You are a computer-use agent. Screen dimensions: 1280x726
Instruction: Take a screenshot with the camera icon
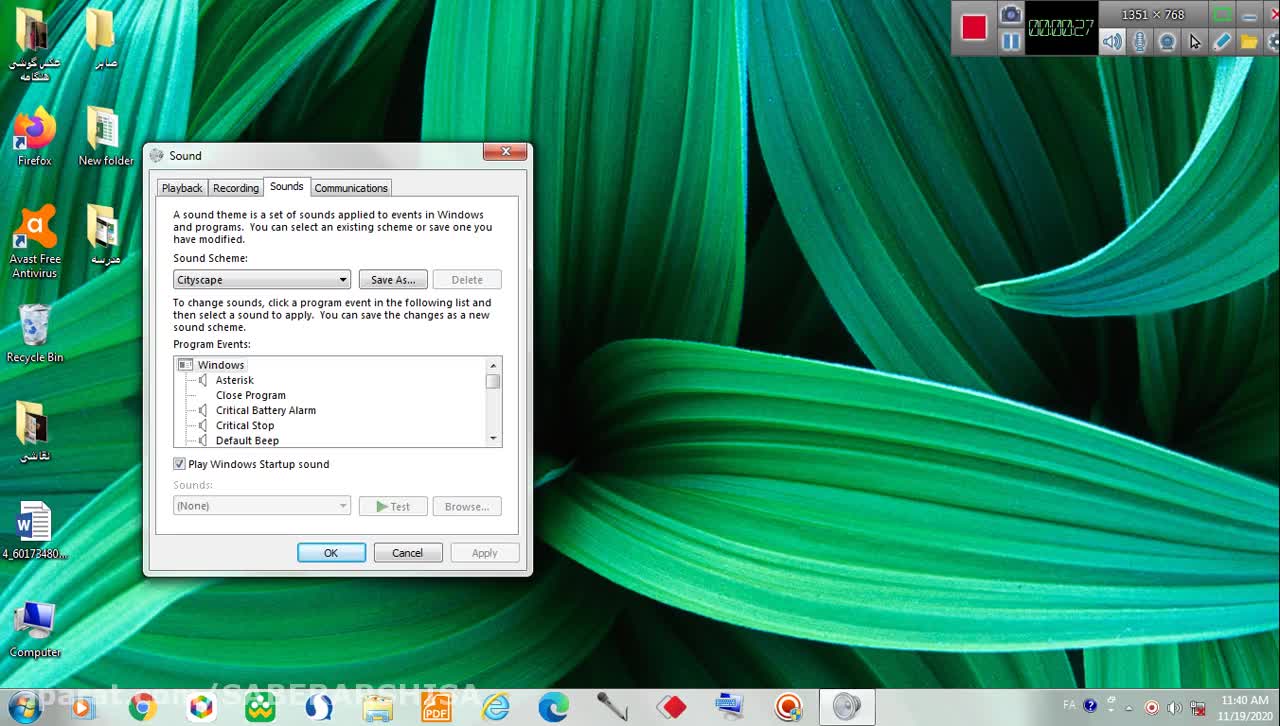point(1011,14)
